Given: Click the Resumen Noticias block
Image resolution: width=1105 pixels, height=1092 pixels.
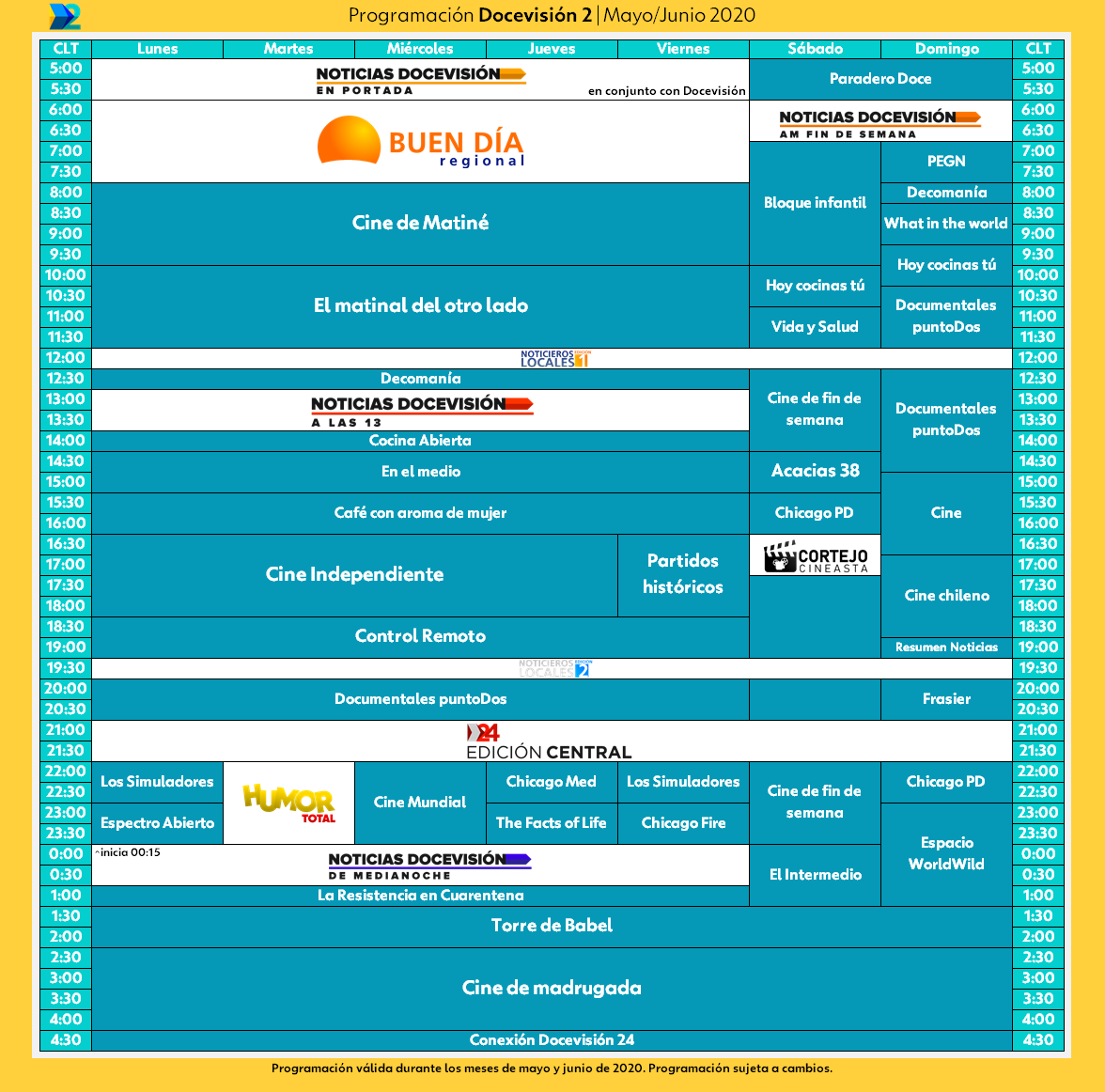Looking at the screenshot, I should click(946, 647).
